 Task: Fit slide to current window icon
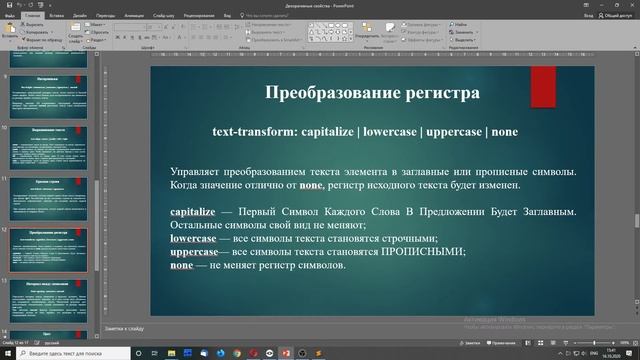(x=635, y=343)
